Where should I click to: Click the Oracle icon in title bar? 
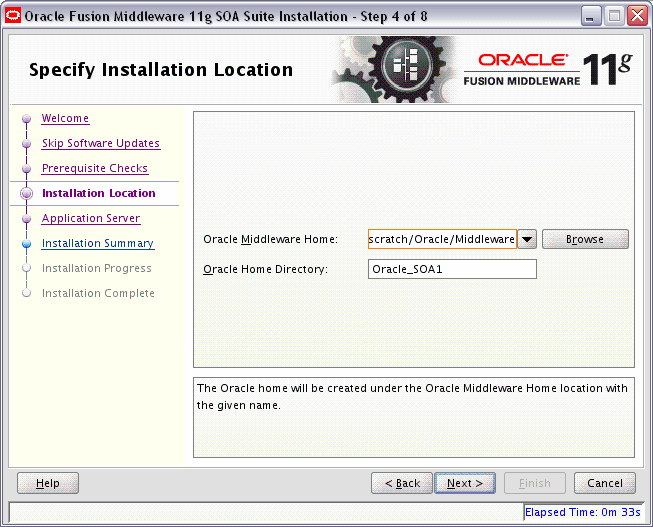[x=12, y=16]
